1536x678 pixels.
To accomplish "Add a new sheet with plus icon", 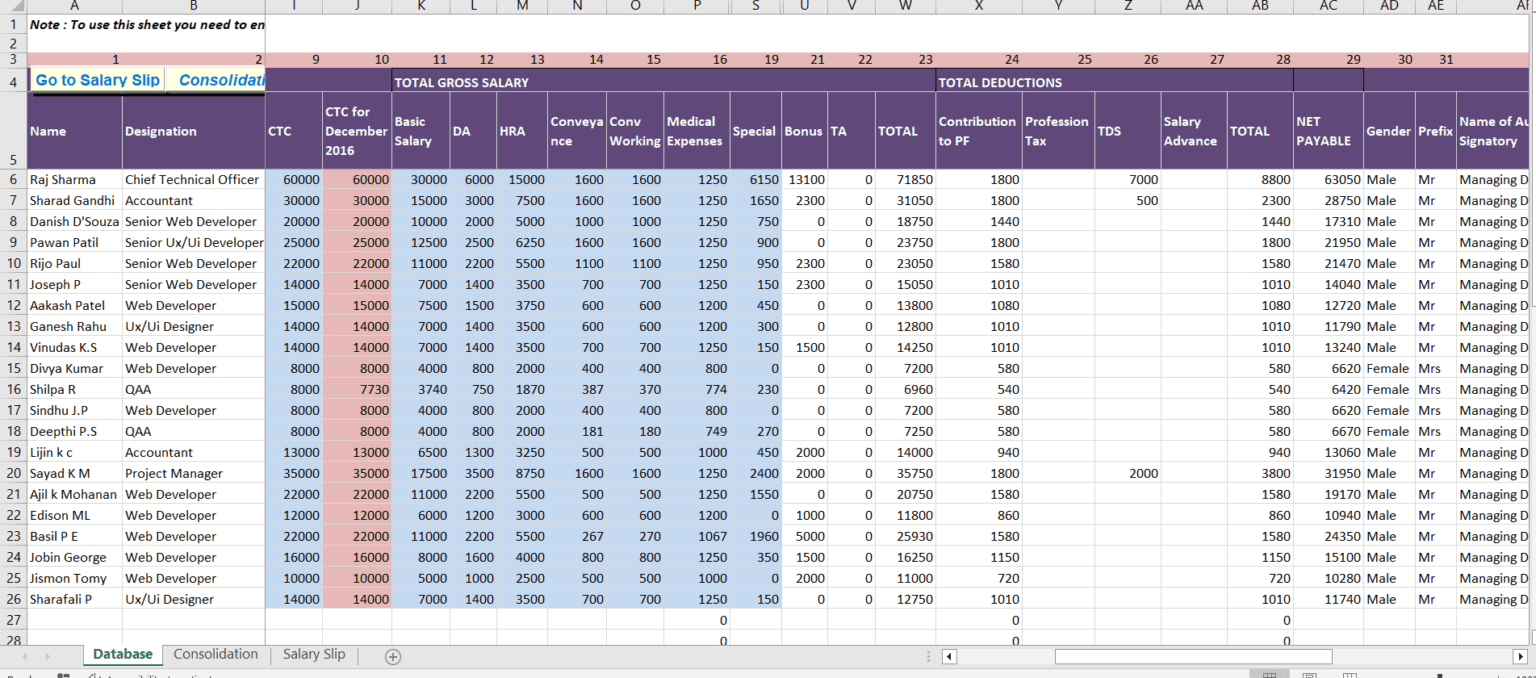I will pos(393,656).
